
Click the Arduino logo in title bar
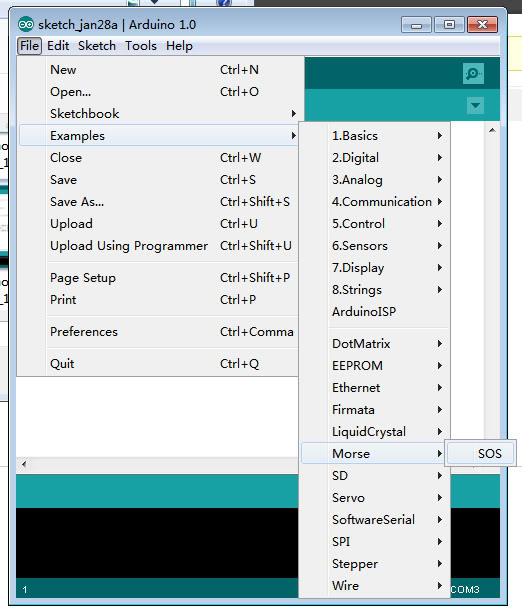click(26, 25)
